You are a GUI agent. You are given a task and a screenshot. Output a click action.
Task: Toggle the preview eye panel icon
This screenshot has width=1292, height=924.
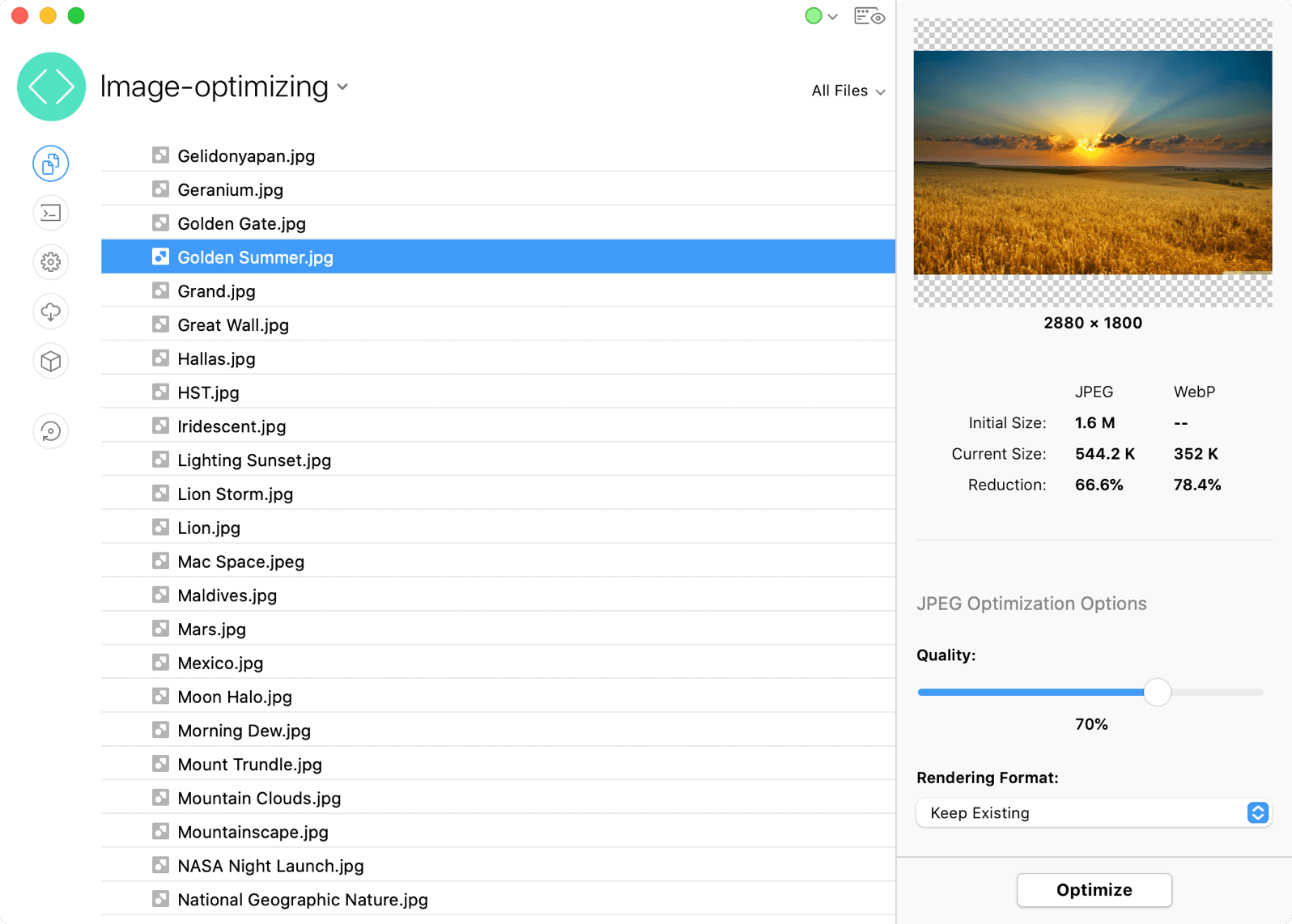pos(869,16)
